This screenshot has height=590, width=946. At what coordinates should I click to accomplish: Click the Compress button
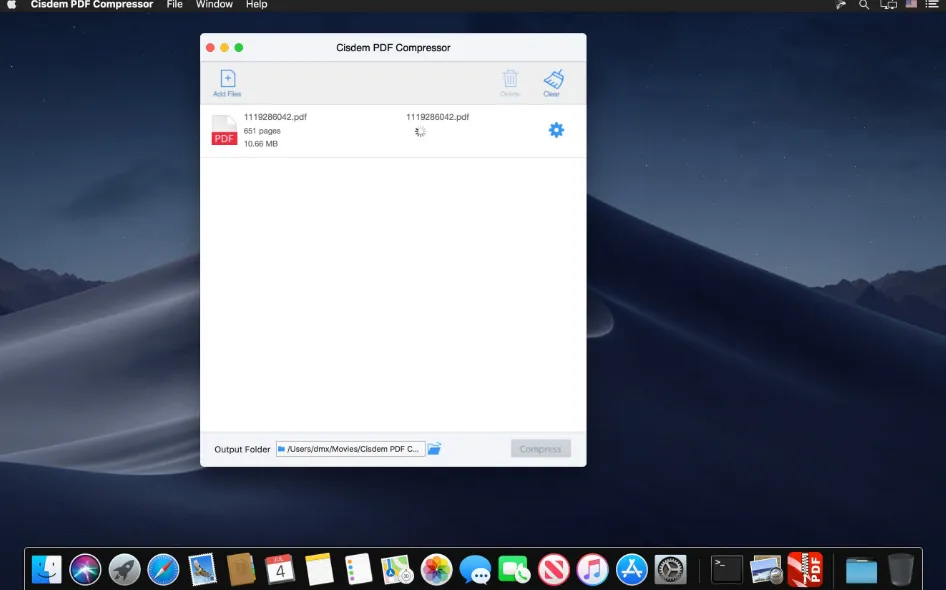click(x=541, y=449)
